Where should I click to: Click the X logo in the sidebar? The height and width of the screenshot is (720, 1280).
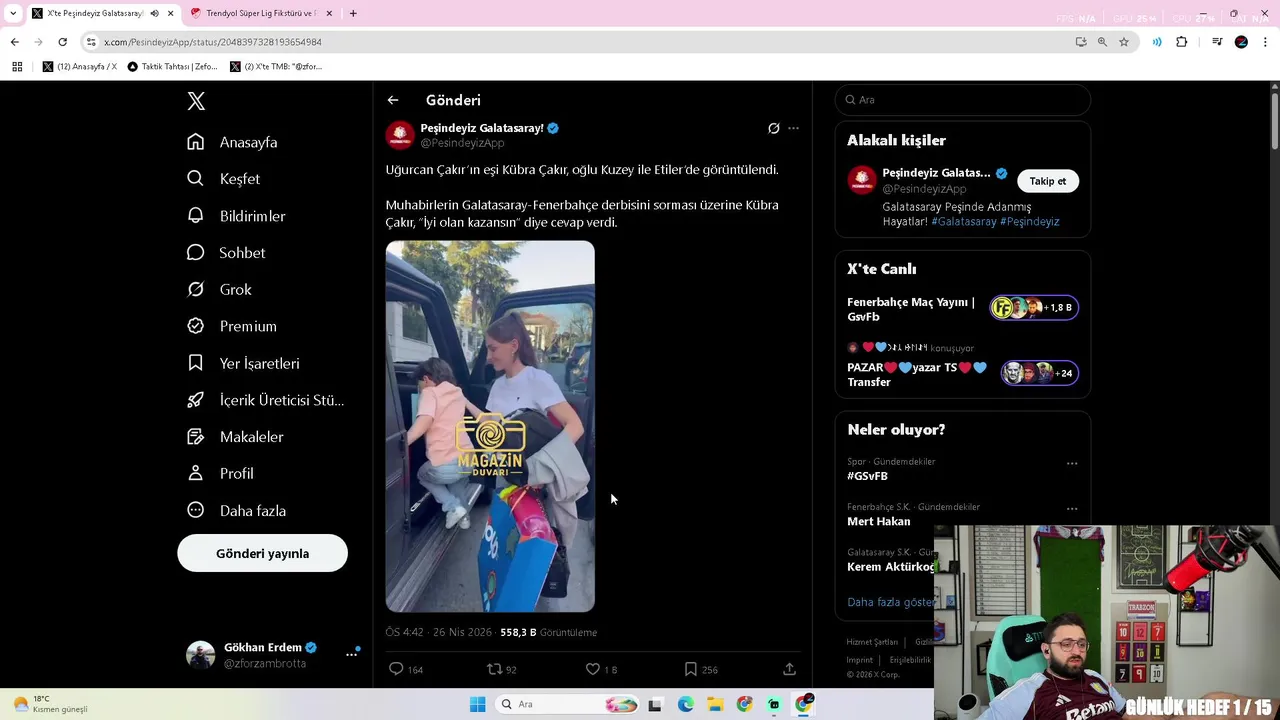pyautogui.click(x=196, y=101)
